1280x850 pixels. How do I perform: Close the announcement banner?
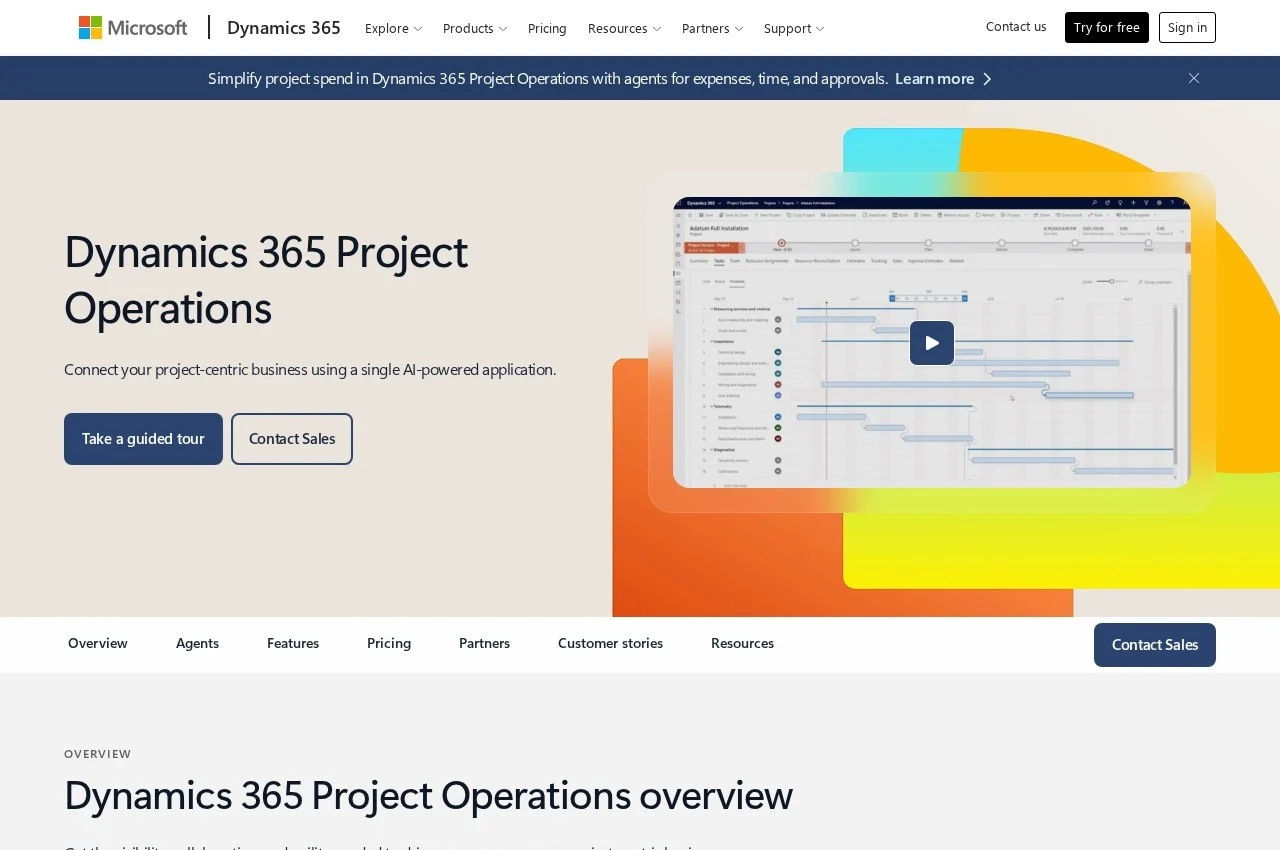click(x=1194, y=78)
